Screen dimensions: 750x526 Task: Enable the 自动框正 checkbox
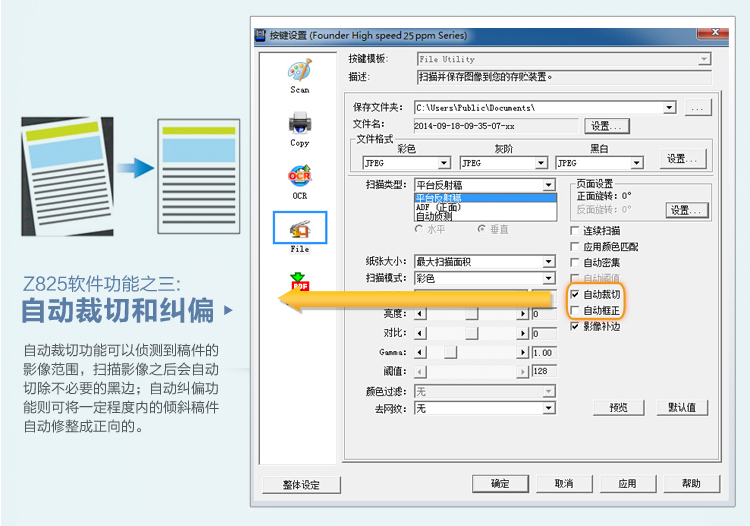pos(574,311)
